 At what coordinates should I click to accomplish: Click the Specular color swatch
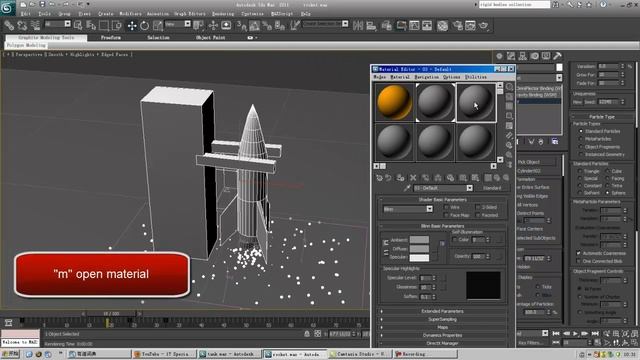click(419, 258)
